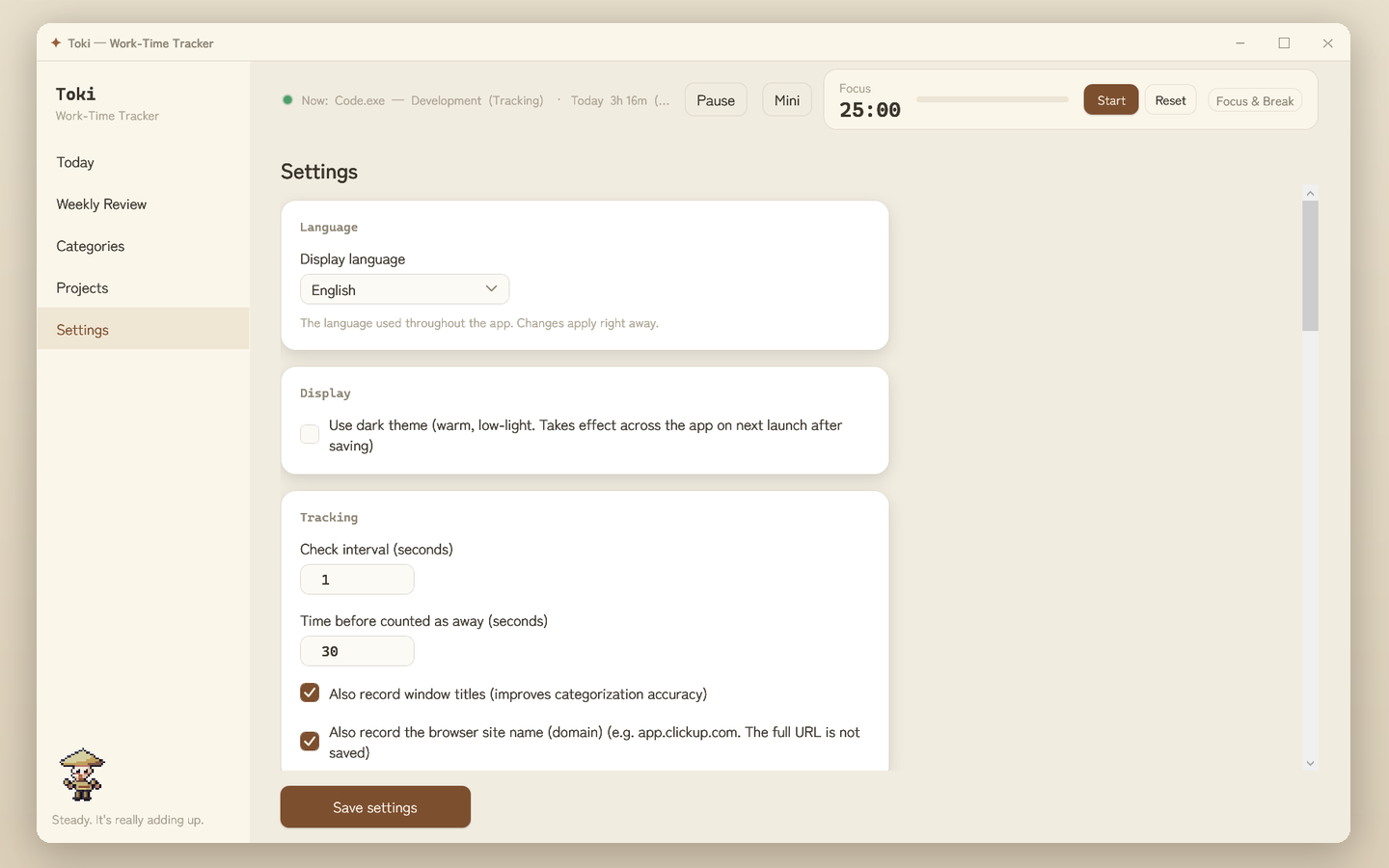Close the Toki window
Viewport: 1389px width, 868px height.
1328,43
